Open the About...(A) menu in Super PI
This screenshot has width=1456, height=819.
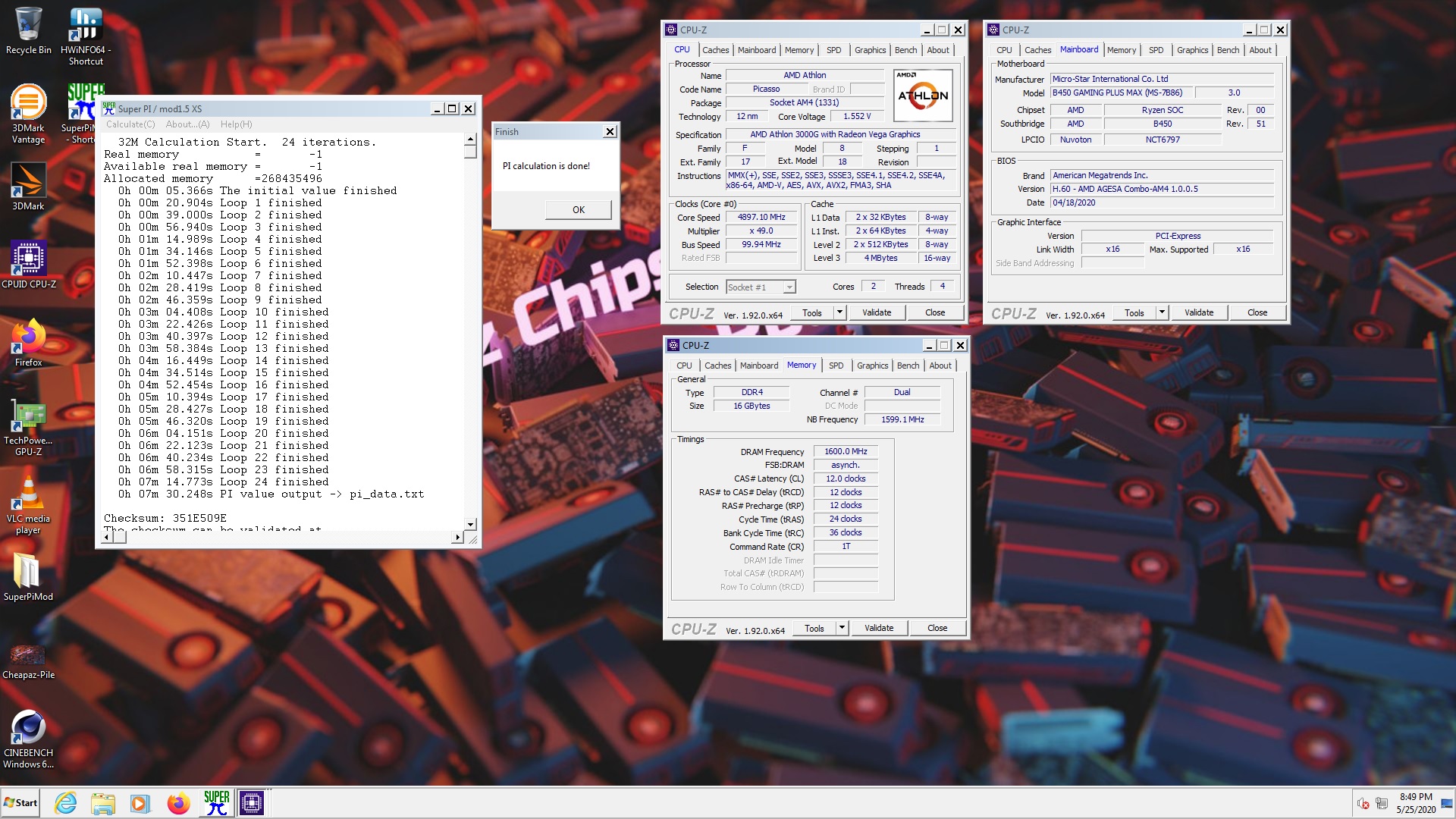pyautogui.click(x=187, y=124)
